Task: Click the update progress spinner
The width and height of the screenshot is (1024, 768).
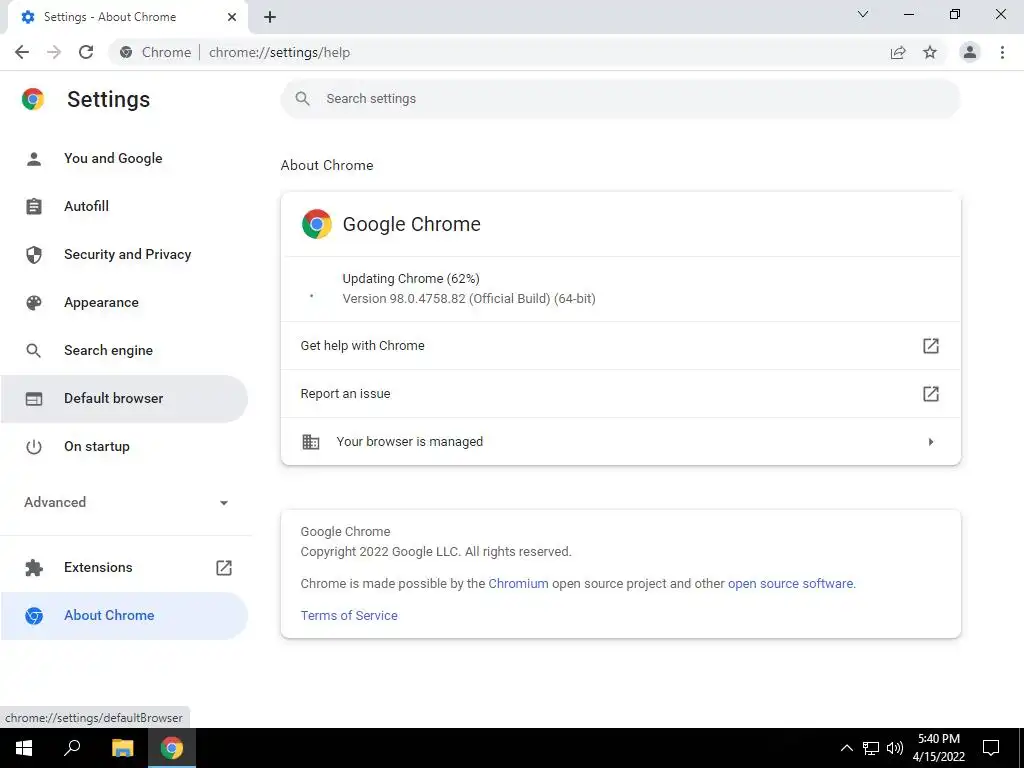Action: [x=312, y=296]
